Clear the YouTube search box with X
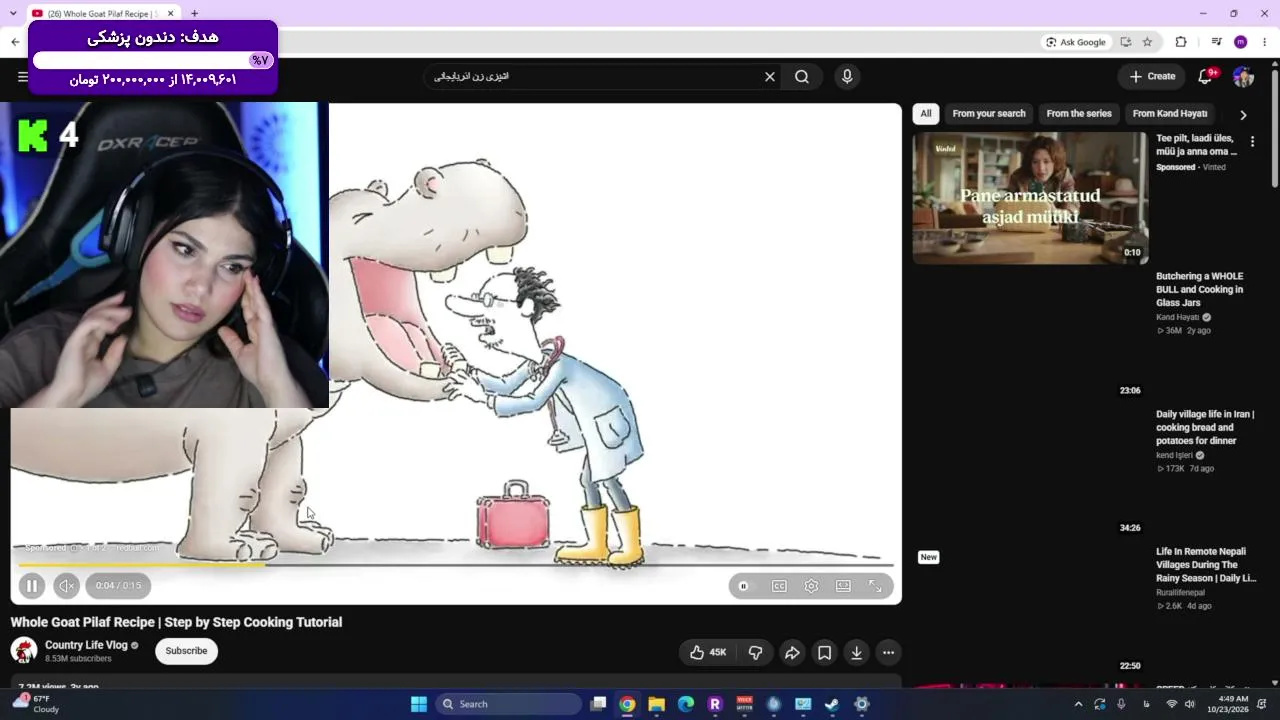This screenshot has width=1280, height=720. tap(770, 77)
